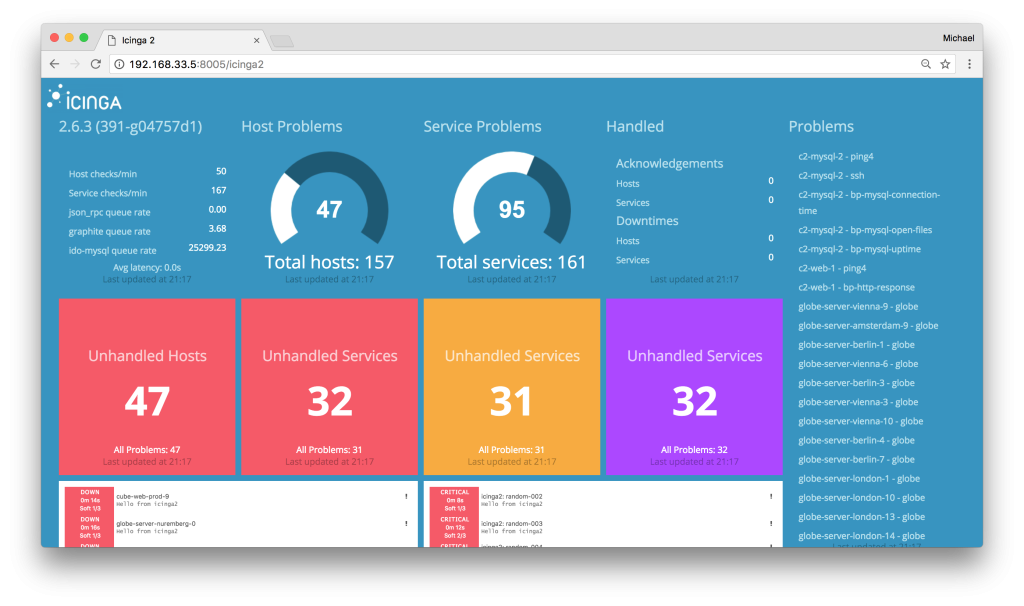Bookmark the page via the star icon
The width and height of the screenshot is (1024, 606).
pos(945,63)
